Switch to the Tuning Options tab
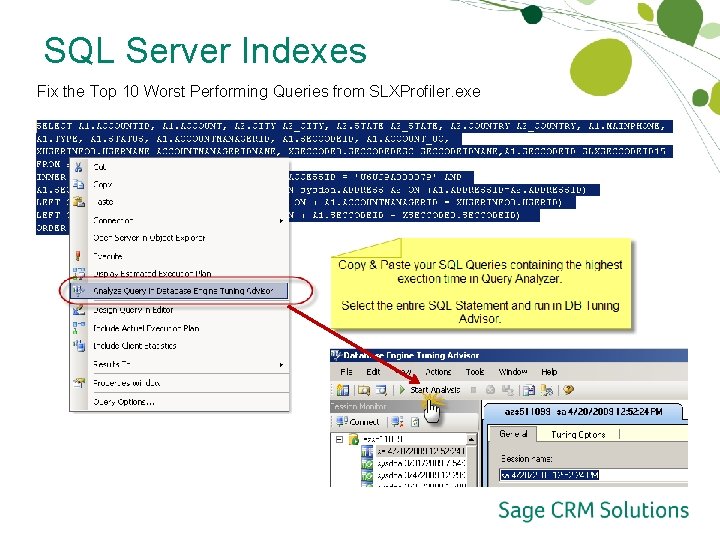The height and width of the screenshot is (540, 720). (x=578, y=434)
